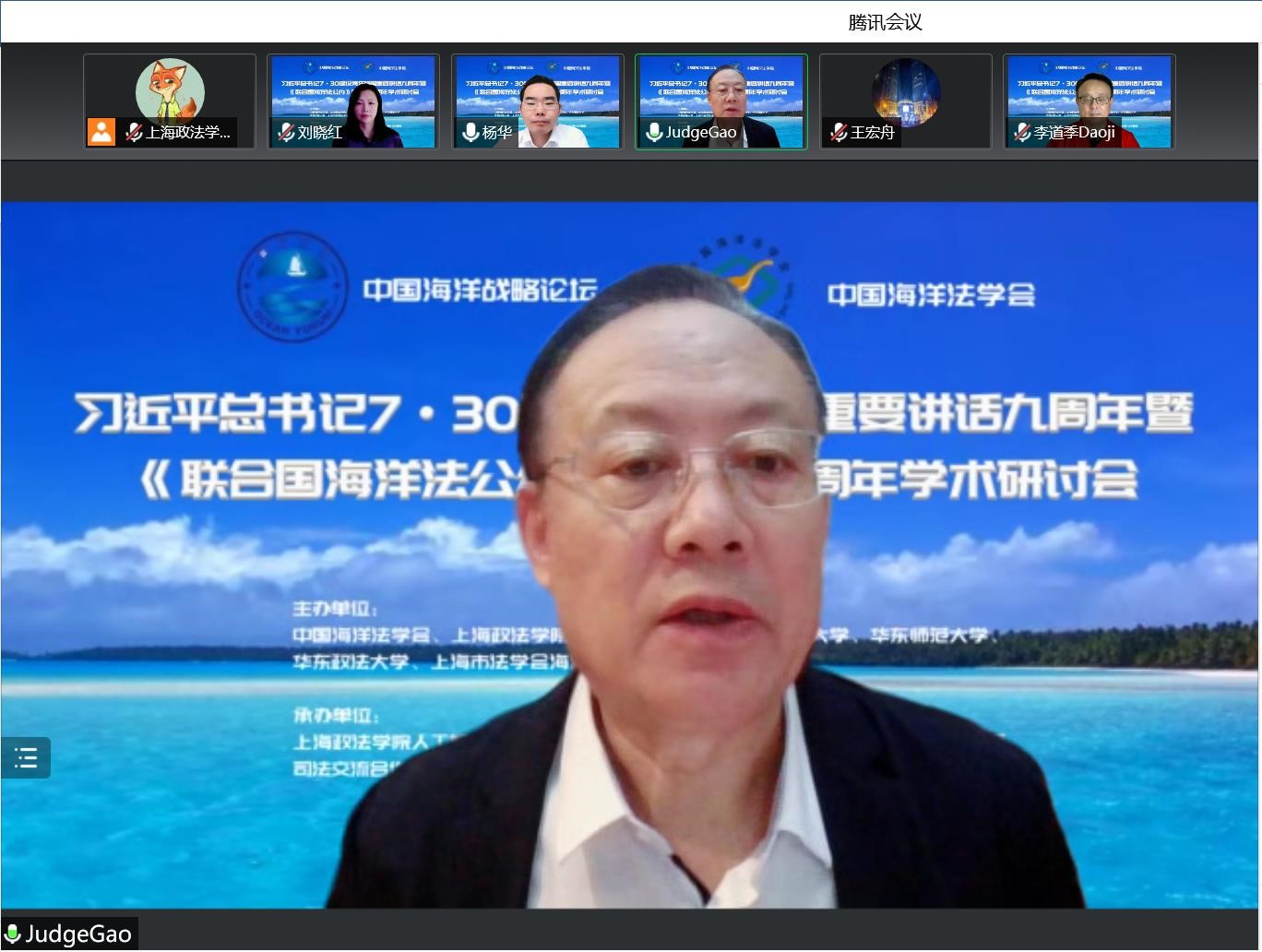
Task: Click the 李道季Daoji name label
Action: (x=1075, y=132)
